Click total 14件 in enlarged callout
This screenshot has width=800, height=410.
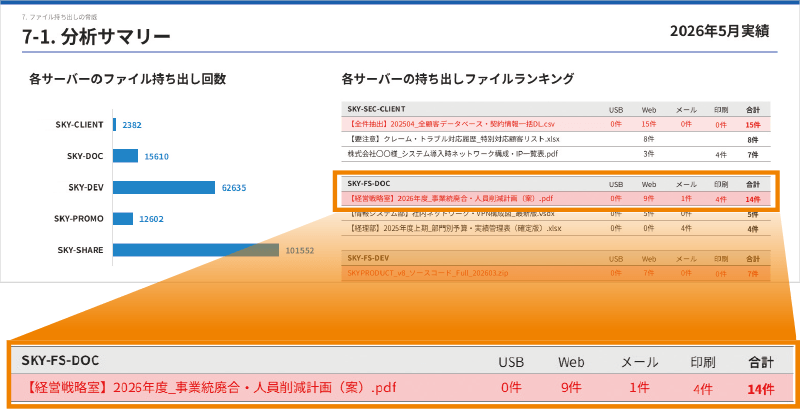click(761, 389)
